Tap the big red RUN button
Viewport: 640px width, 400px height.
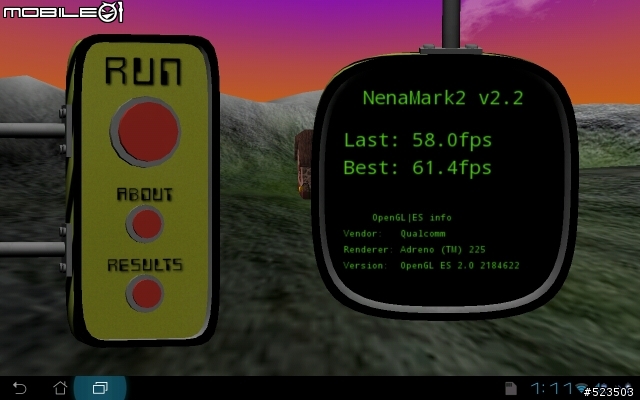click(x=146, y=131)
